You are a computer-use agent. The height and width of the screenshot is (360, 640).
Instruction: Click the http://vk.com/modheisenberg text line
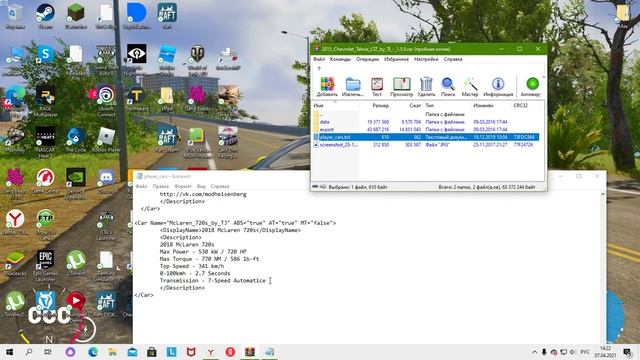203,194
